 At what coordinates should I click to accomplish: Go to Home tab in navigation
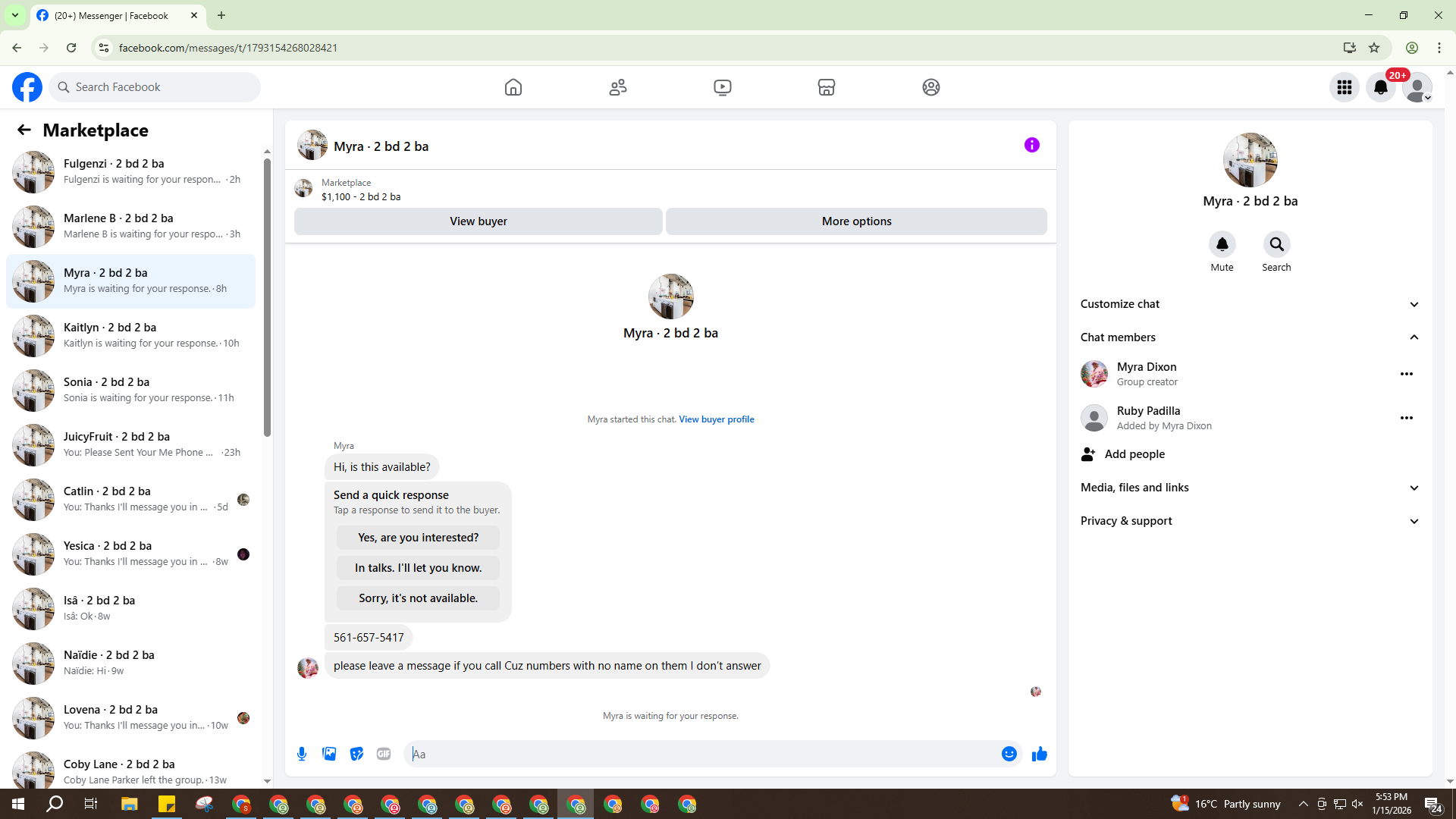513,87
